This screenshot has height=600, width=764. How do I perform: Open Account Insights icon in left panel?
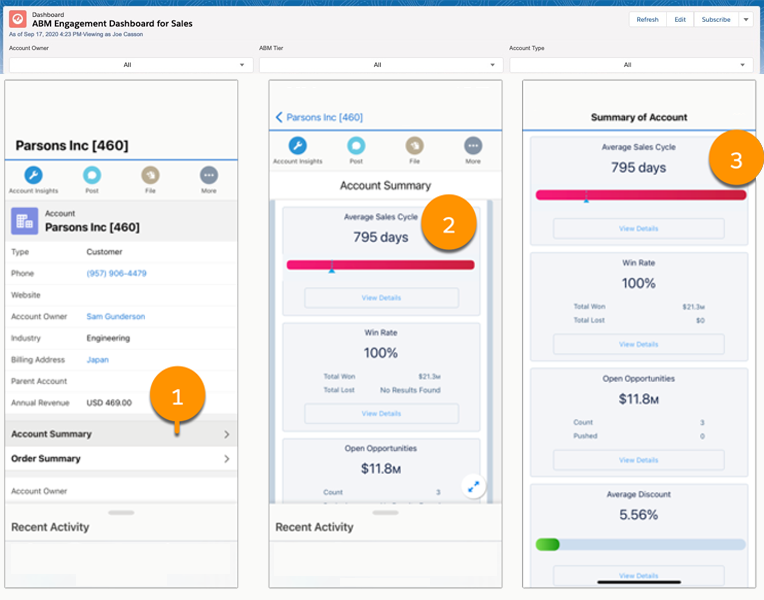pyautogui.click(x=32, y=175)
